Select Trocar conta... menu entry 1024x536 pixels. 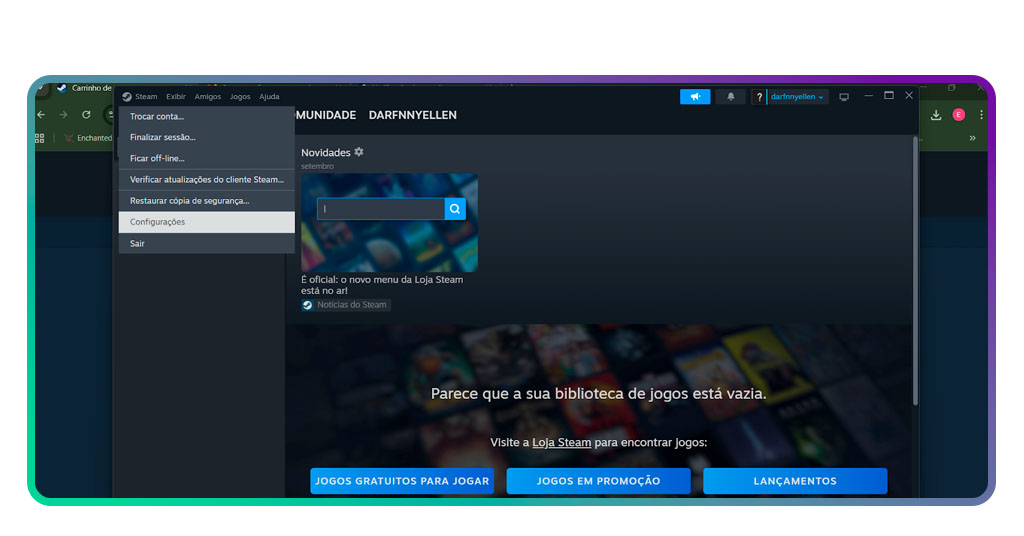pos(206,116)
